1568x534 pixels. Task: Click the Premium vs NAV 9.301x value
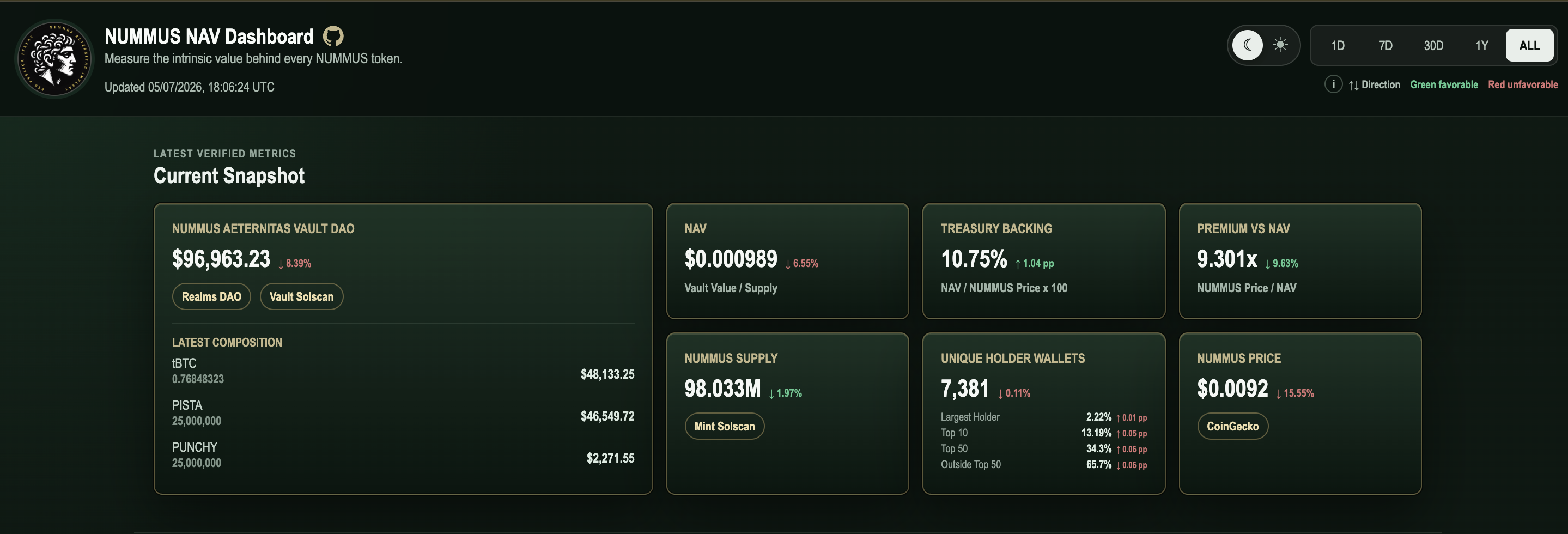1226,259
